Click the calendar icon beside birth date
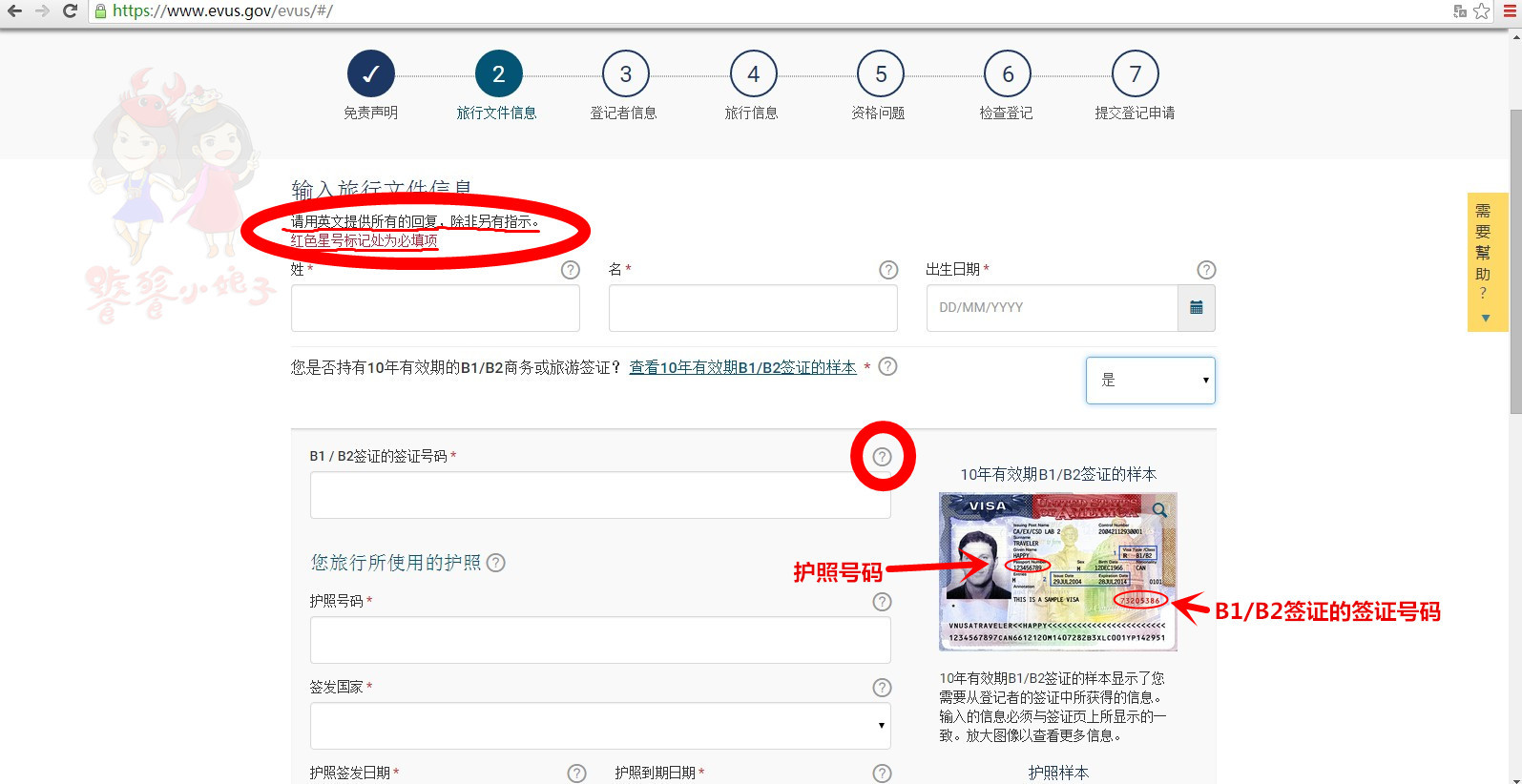 click(1196, 308)
